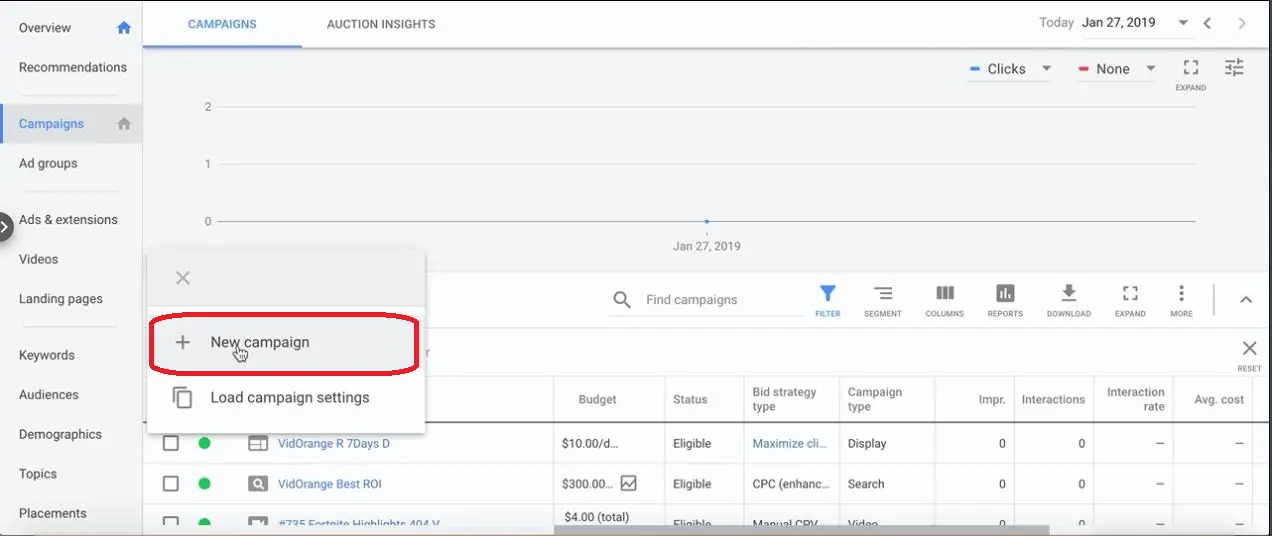The height and width of the screenshot is (536, 1272).
Task: Click the Download arrow icon
Action: pyautogui.click(x=1068, y=293)
